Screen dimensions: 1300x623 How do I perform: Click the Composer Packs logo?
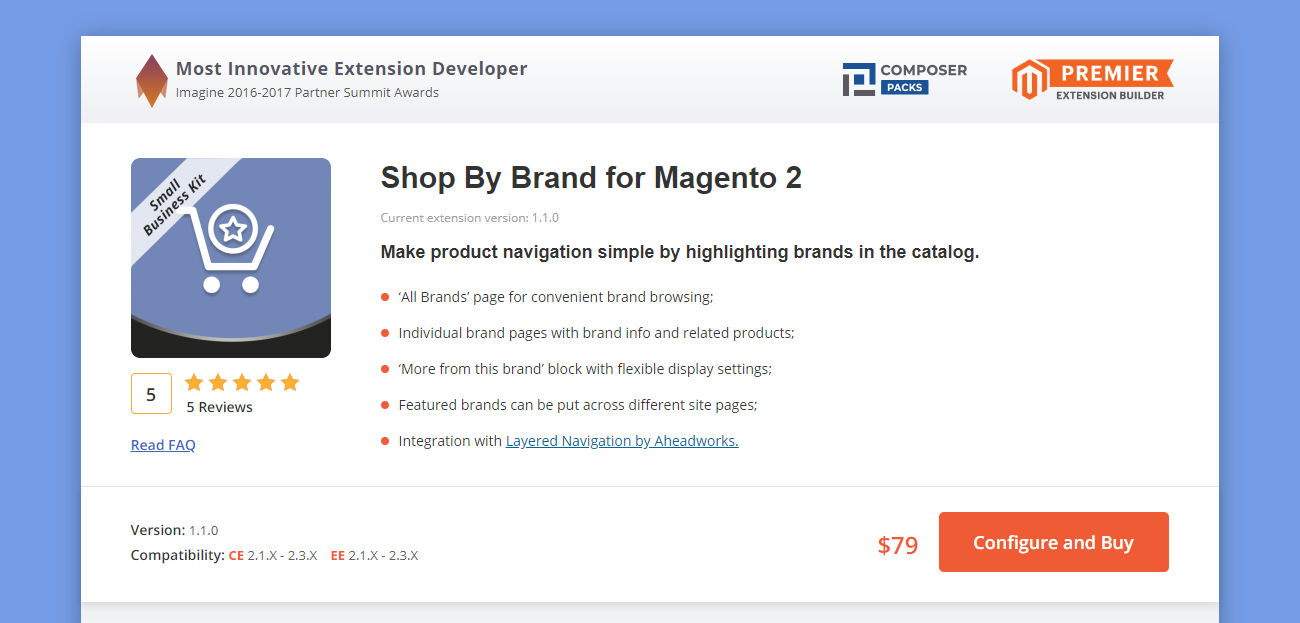click(904, 79)
